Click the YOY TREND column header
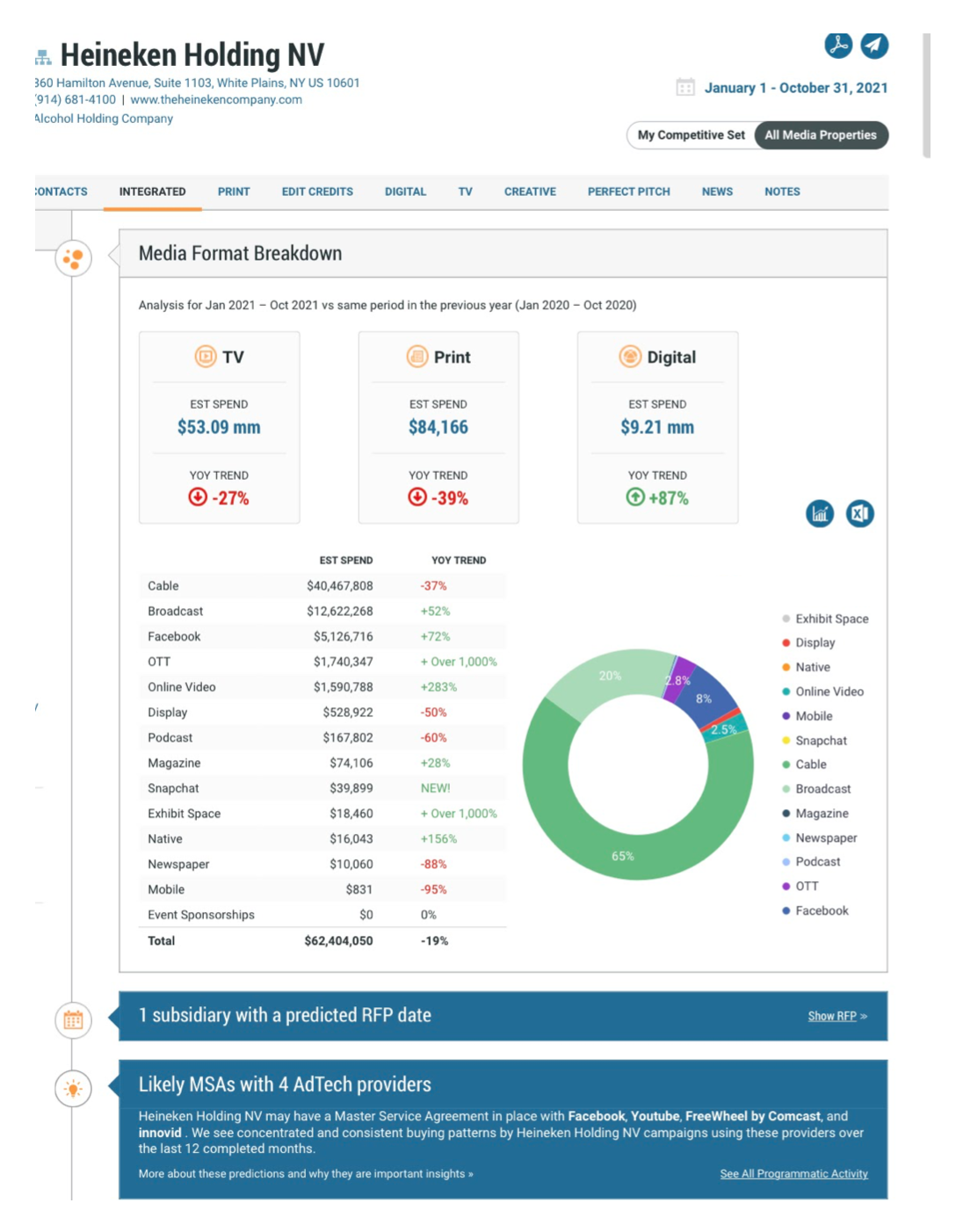 point(459,561)
